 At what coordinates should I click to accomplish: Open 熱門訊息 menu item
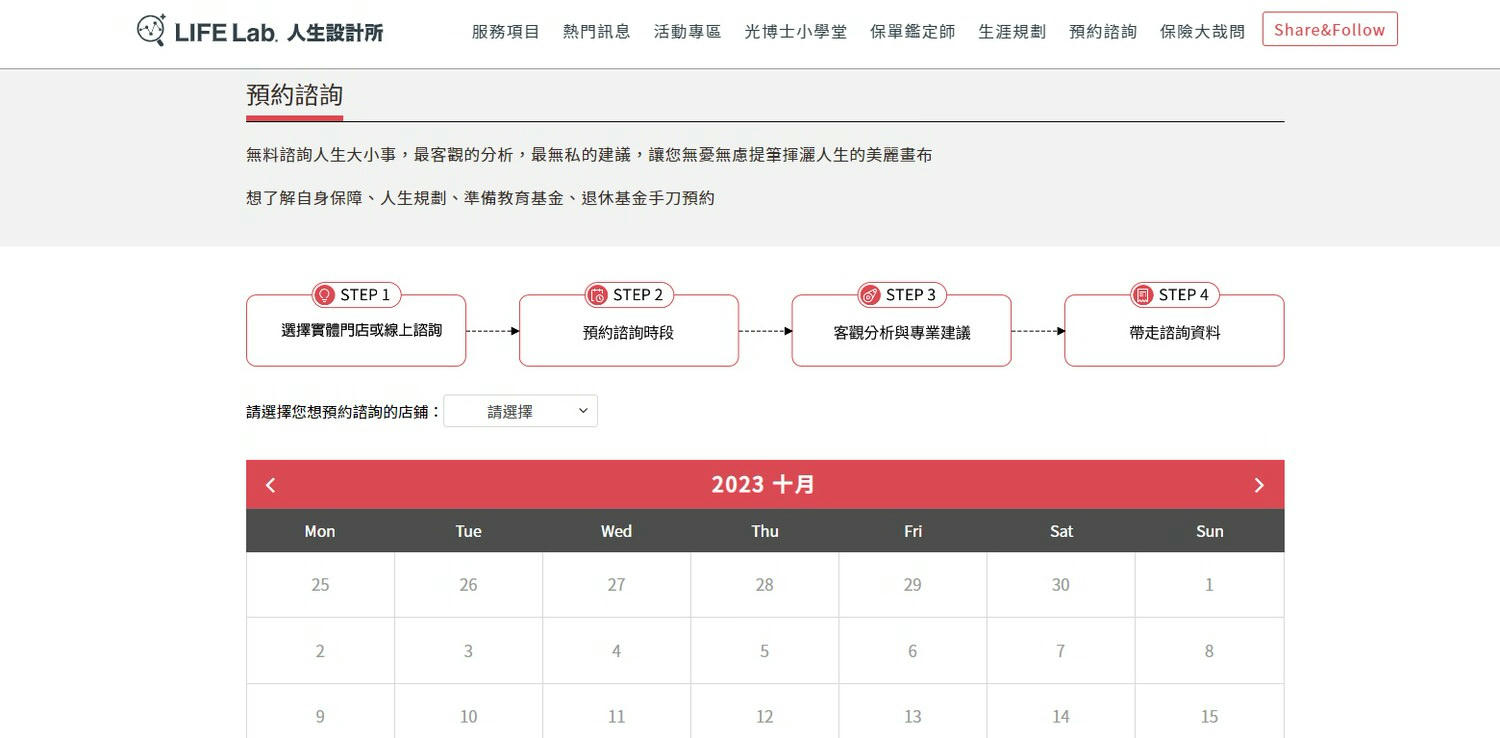click(597, 31)
